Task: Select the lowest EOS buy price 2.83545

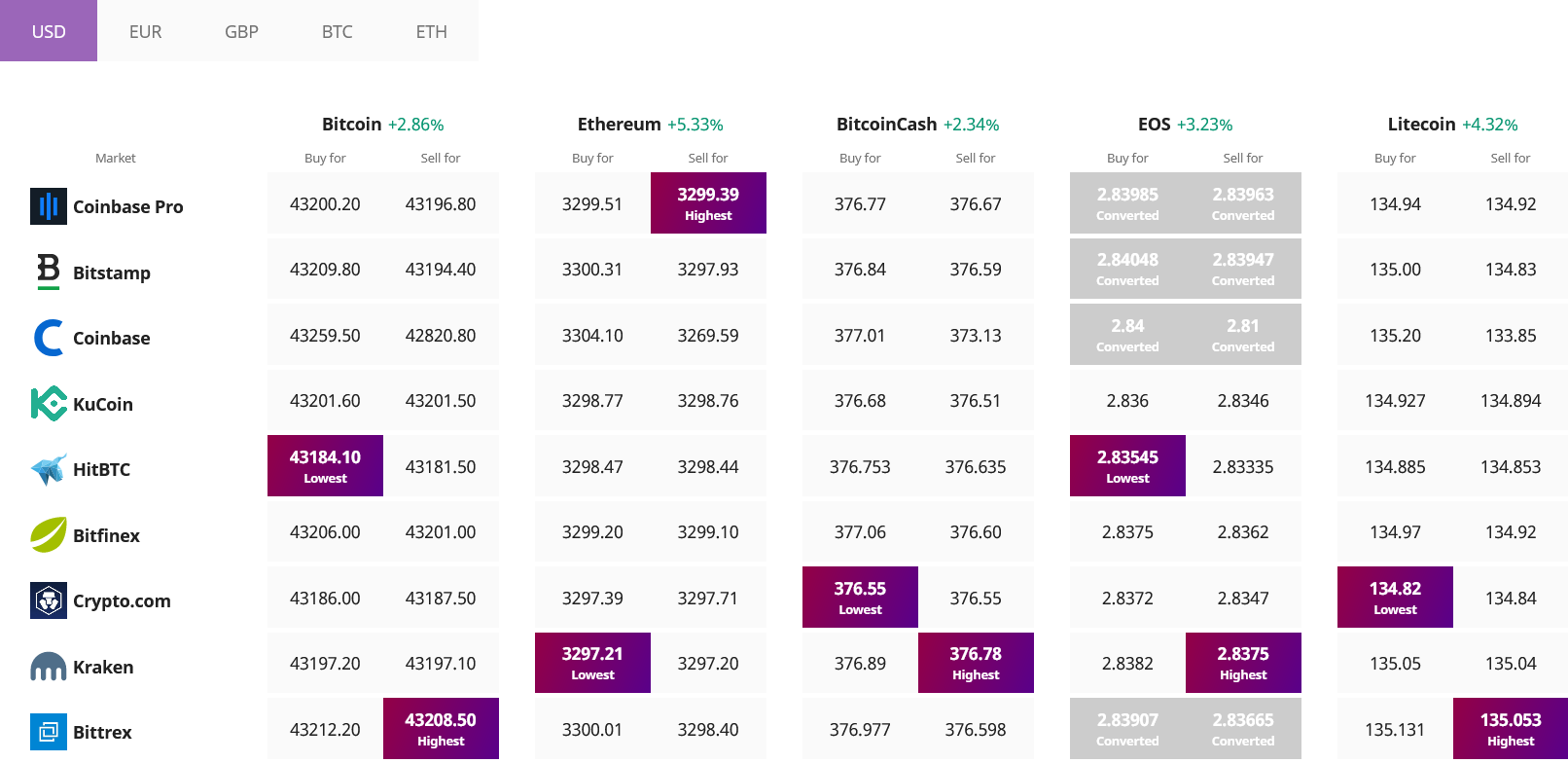Action: click(x=1127, y=465)
